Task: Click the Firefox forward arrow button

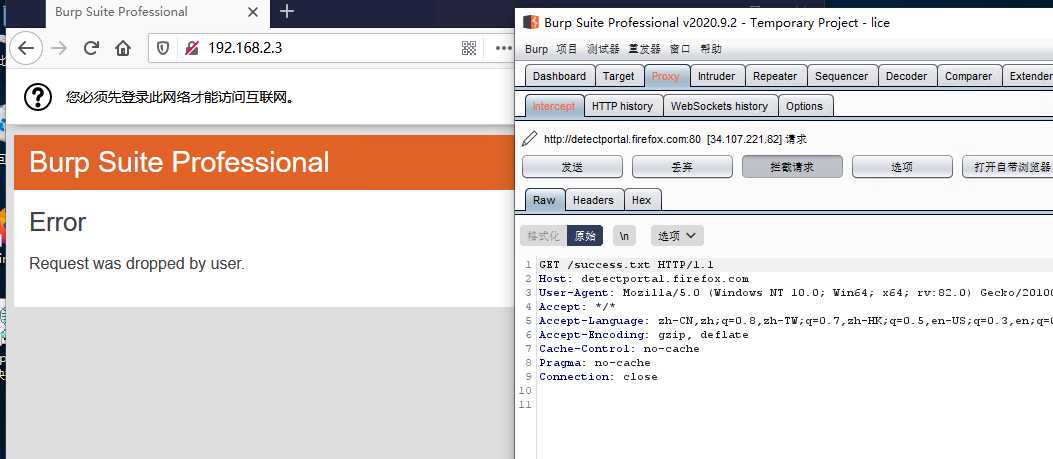Action: pos(59,48)
